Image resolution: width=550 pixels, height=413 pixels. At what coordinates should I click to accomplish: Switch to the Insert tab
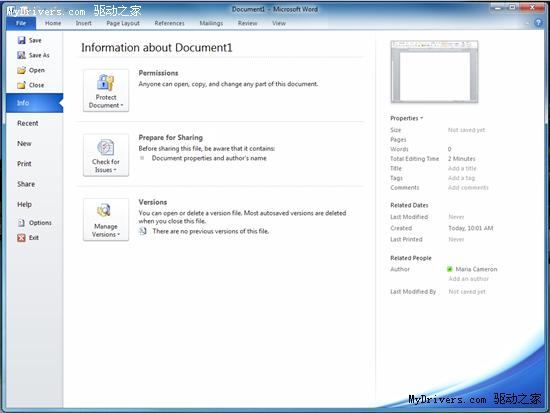coord(83,23)
